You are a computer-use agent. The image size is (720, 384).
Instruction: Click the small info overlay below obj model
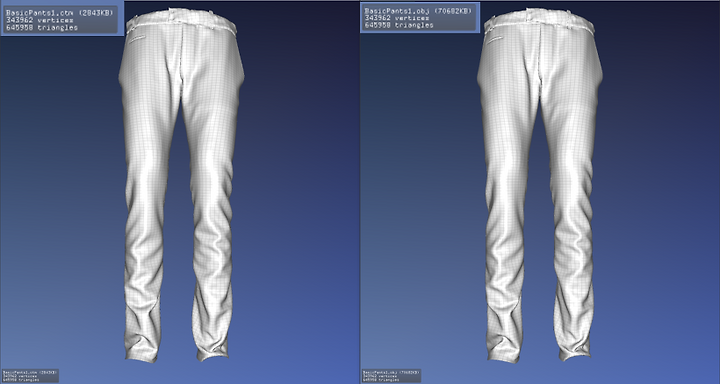pyautogui.click(x=392, y=376)
